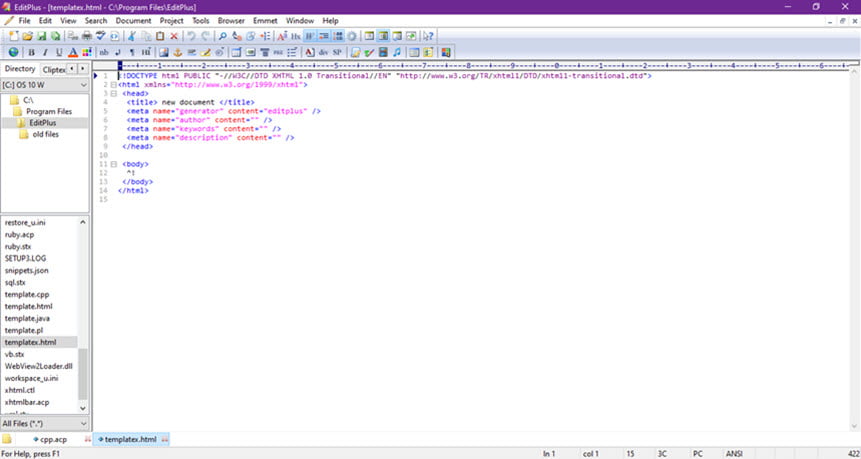
Task: Click the file list scroll up arrow
Action: (x=83, y=222)
